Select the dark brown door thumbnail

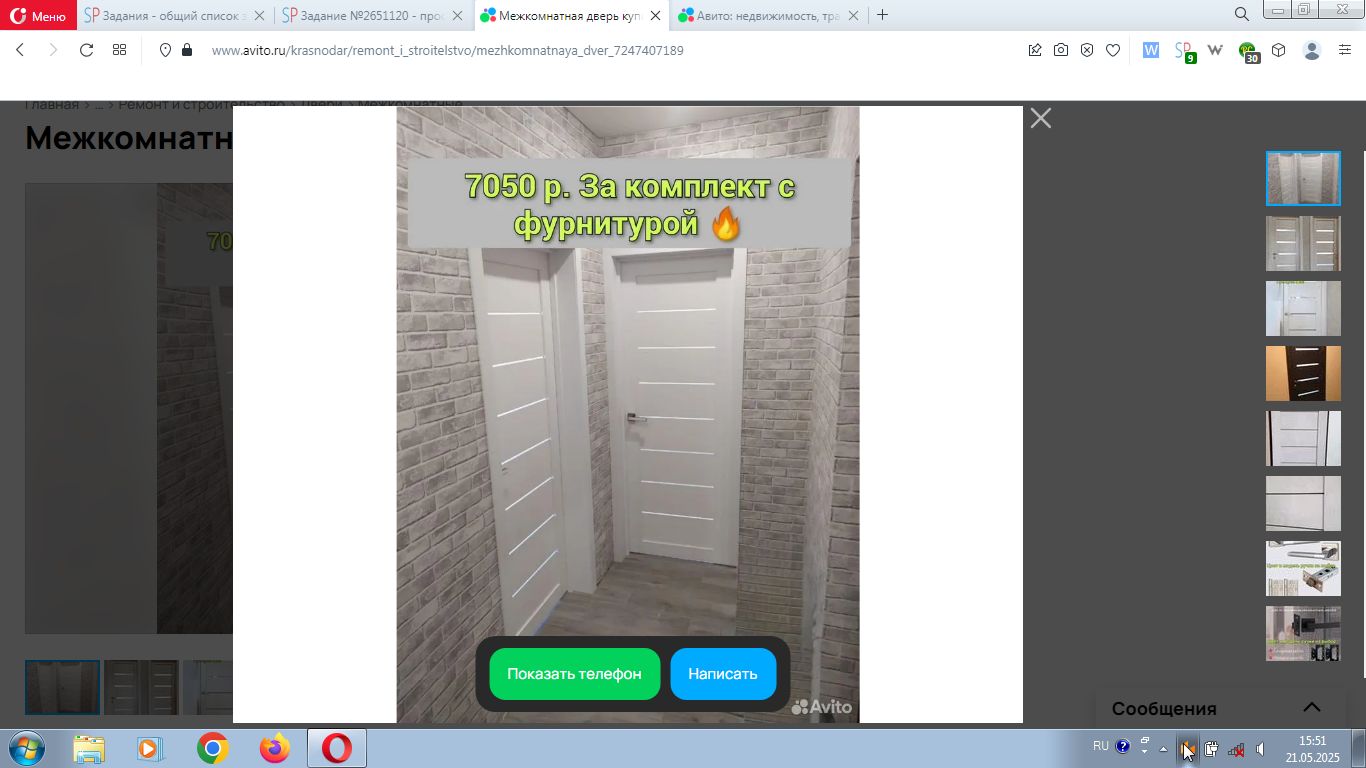click(x=1303, y=374)
